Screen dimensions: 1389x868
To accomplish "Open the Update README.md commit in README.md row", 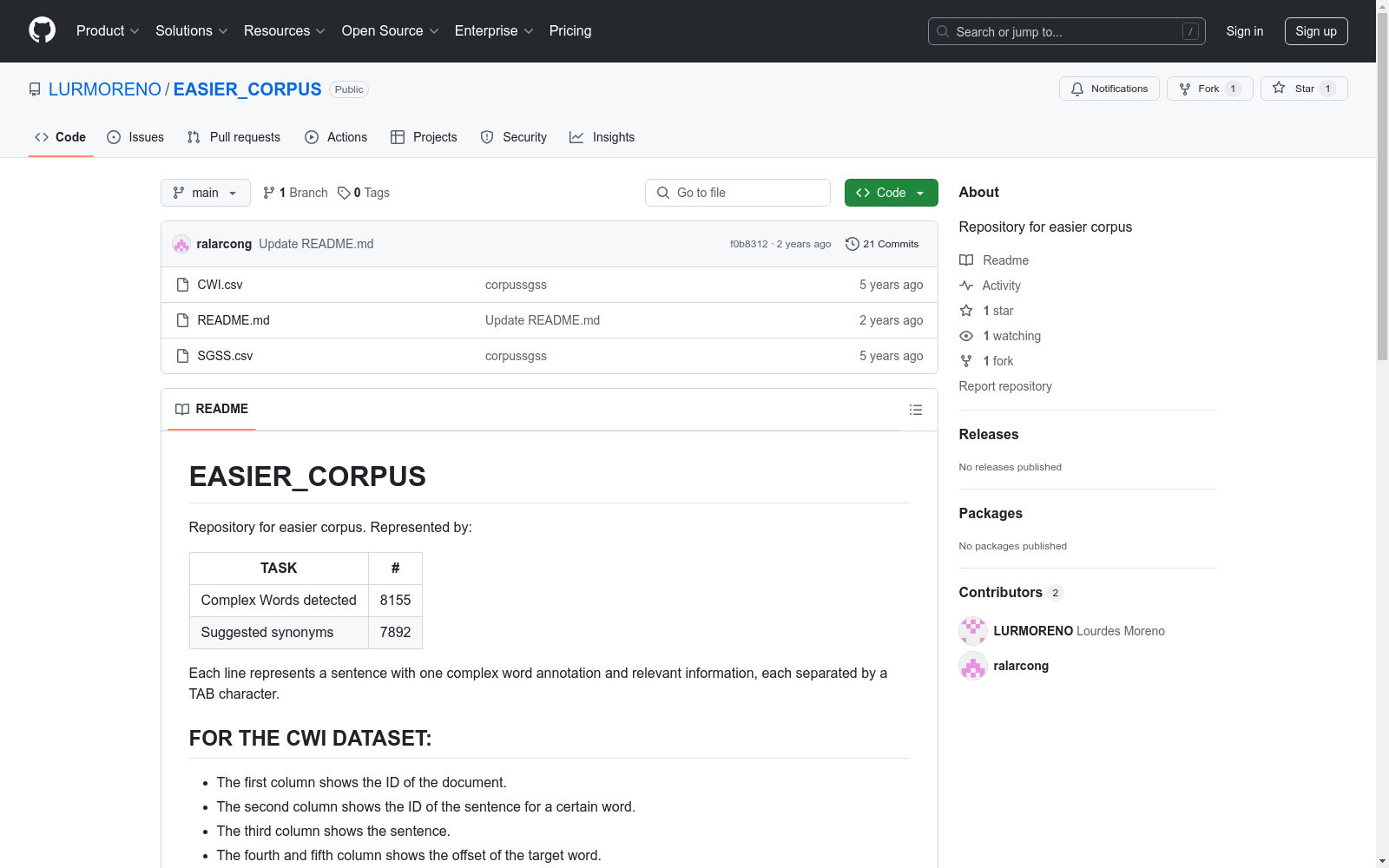I will pyautogui.click(x=543, y=320).
